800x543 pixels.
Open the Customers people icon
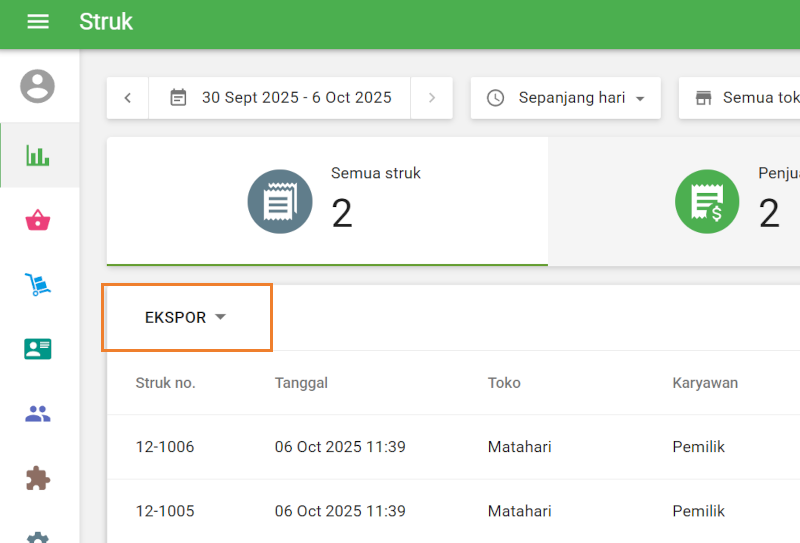click(x=38, y=413)
